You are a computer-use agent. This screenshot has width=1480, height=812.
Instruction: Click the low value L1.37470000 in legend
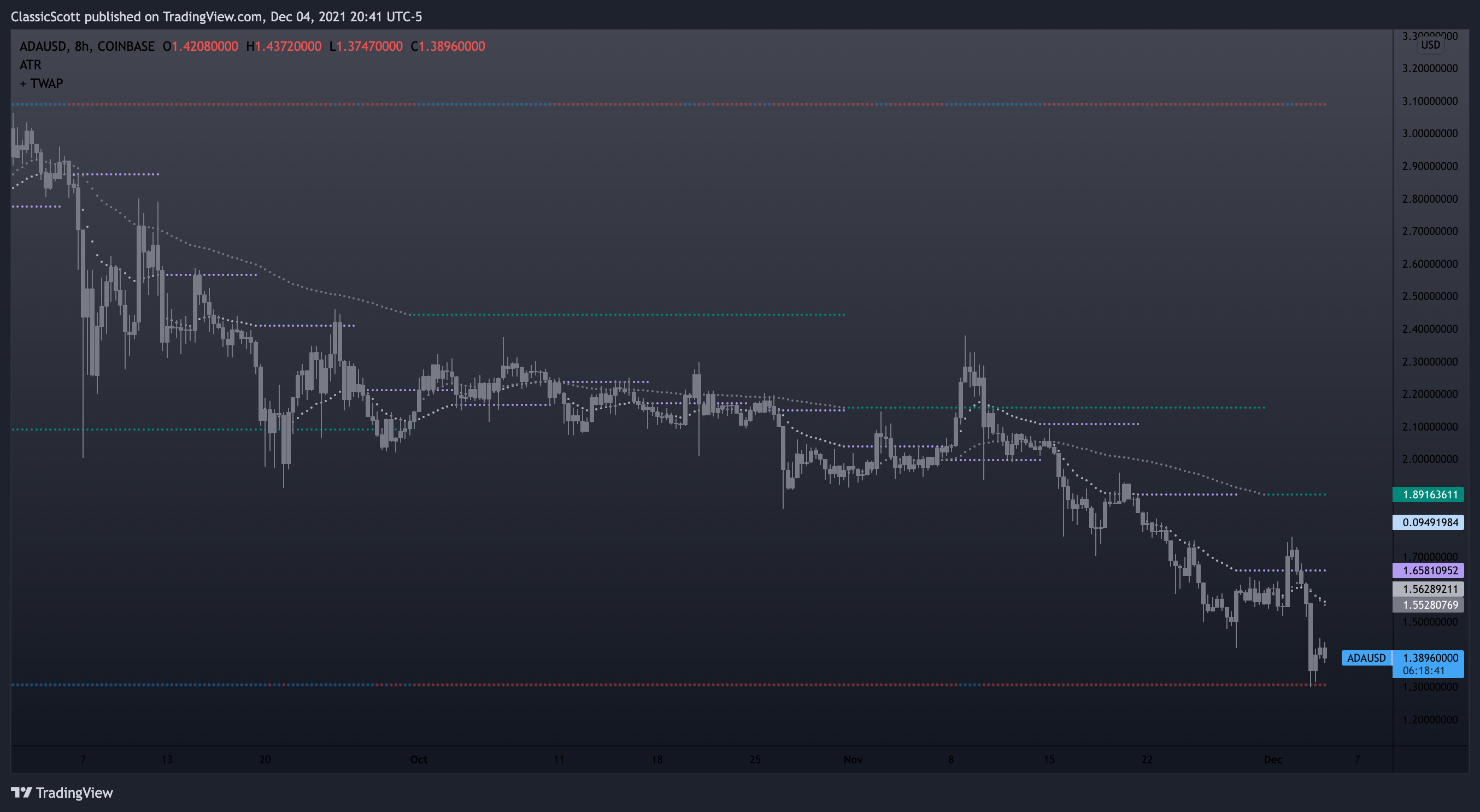click(x=366, y=46)
